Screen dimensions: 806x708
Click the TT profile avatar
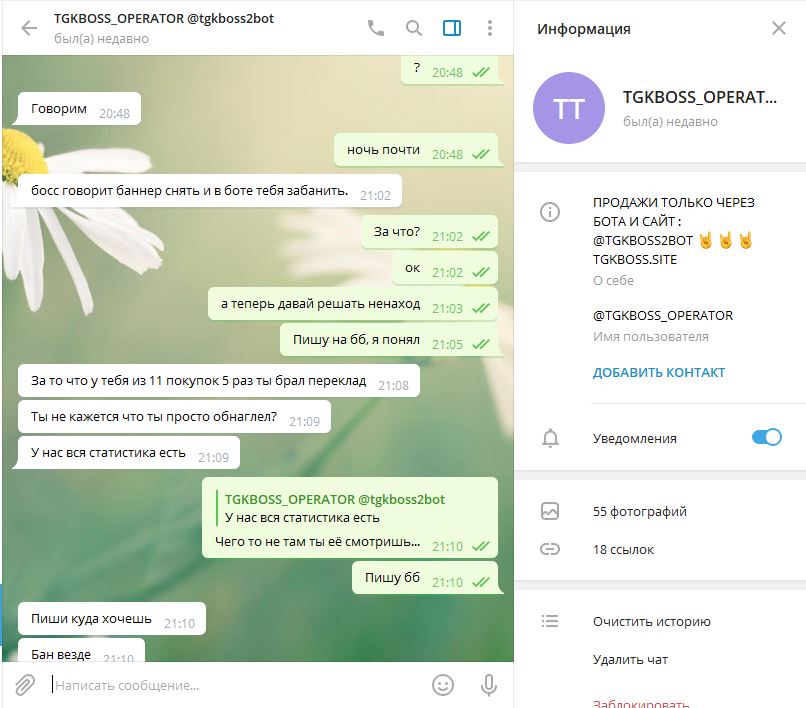[569, 108]
